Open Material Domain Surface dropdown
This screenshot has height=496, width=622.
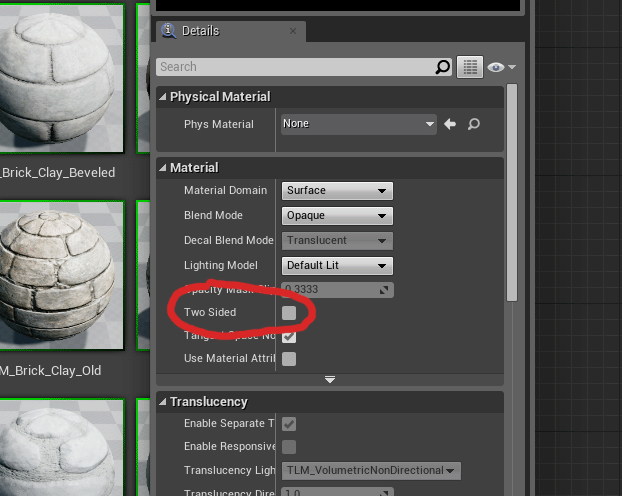tap(337, 190)
